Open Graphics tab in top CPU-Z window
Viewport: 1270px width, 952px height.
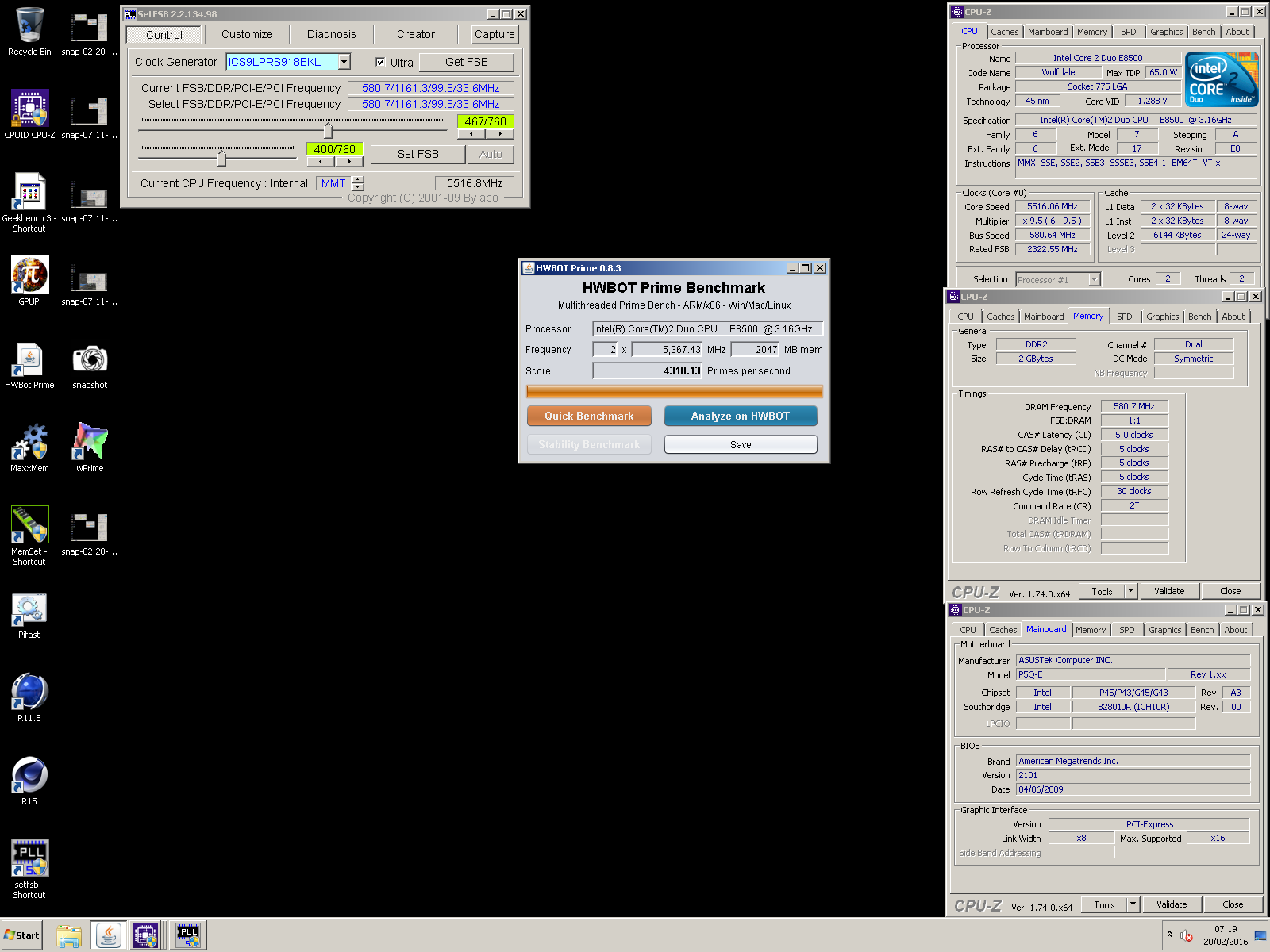click(1167, 32)
